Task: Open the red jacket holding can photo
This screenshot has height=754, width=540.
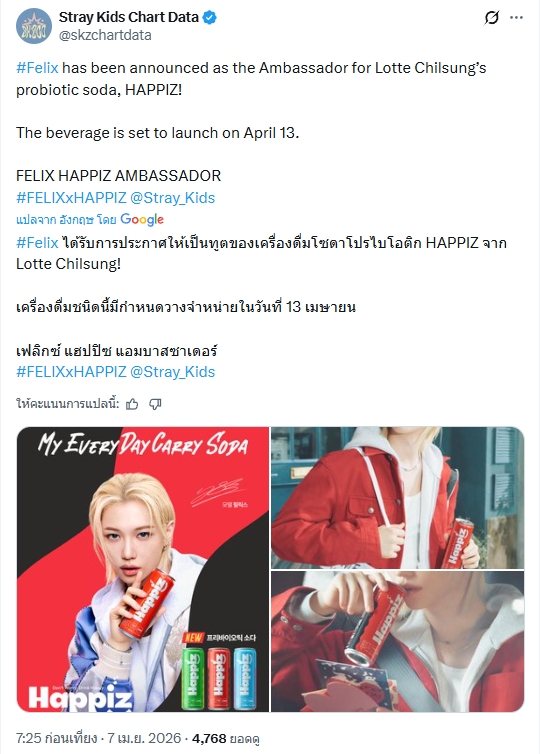Action: (398, 498)
